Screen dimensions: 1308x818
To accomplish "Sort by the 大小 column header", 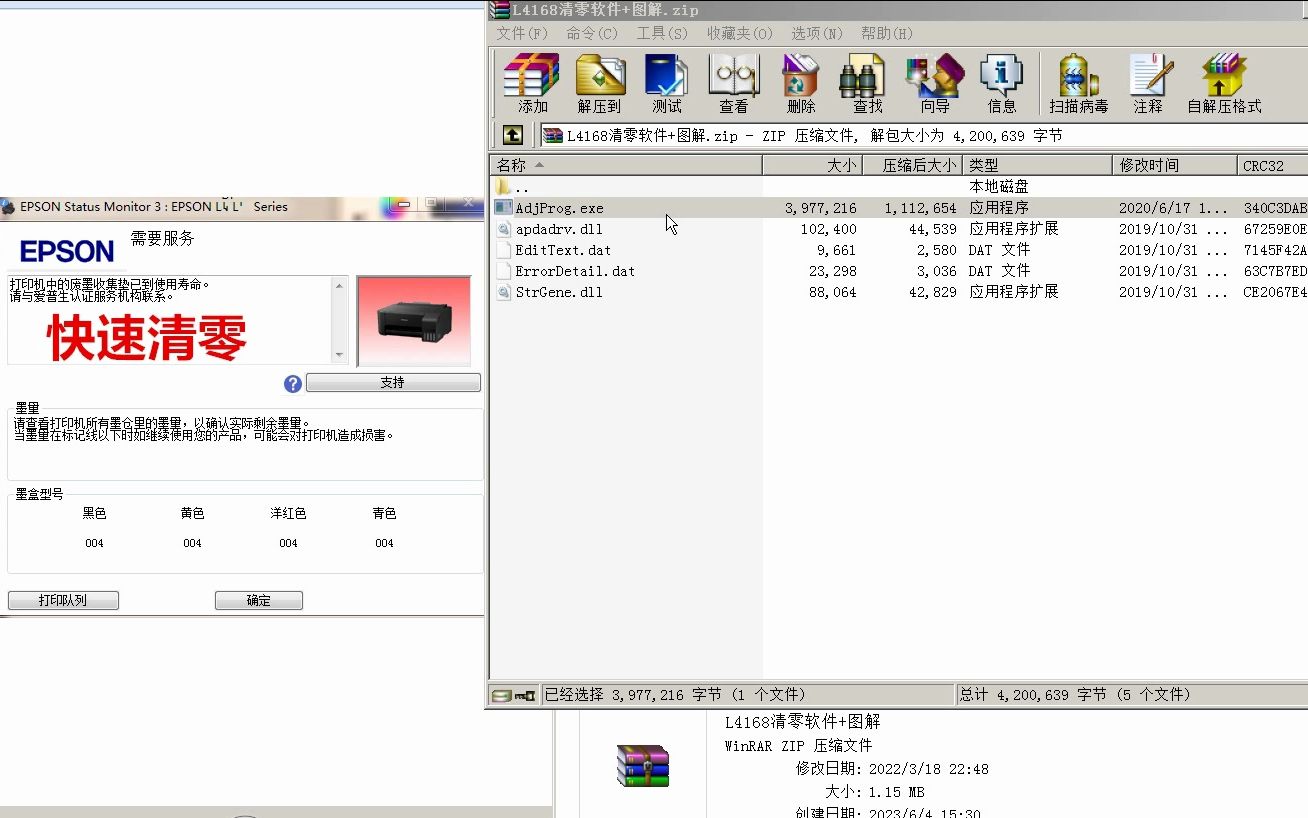I will point(813,165).
